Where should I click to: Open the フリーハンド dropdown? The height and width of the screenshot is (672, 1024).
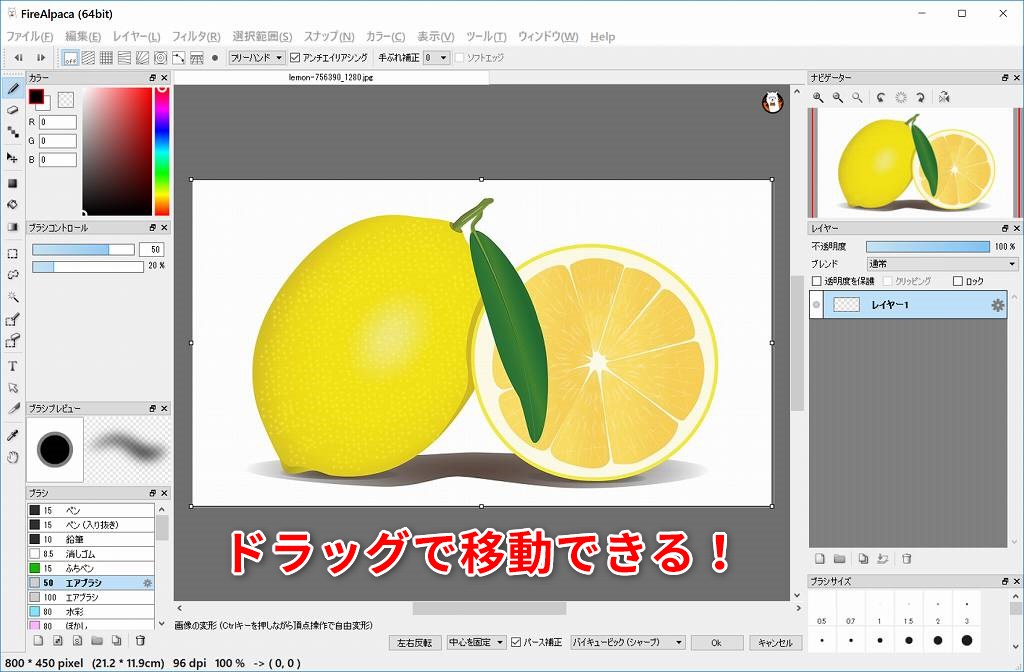(x=257, y=58)
